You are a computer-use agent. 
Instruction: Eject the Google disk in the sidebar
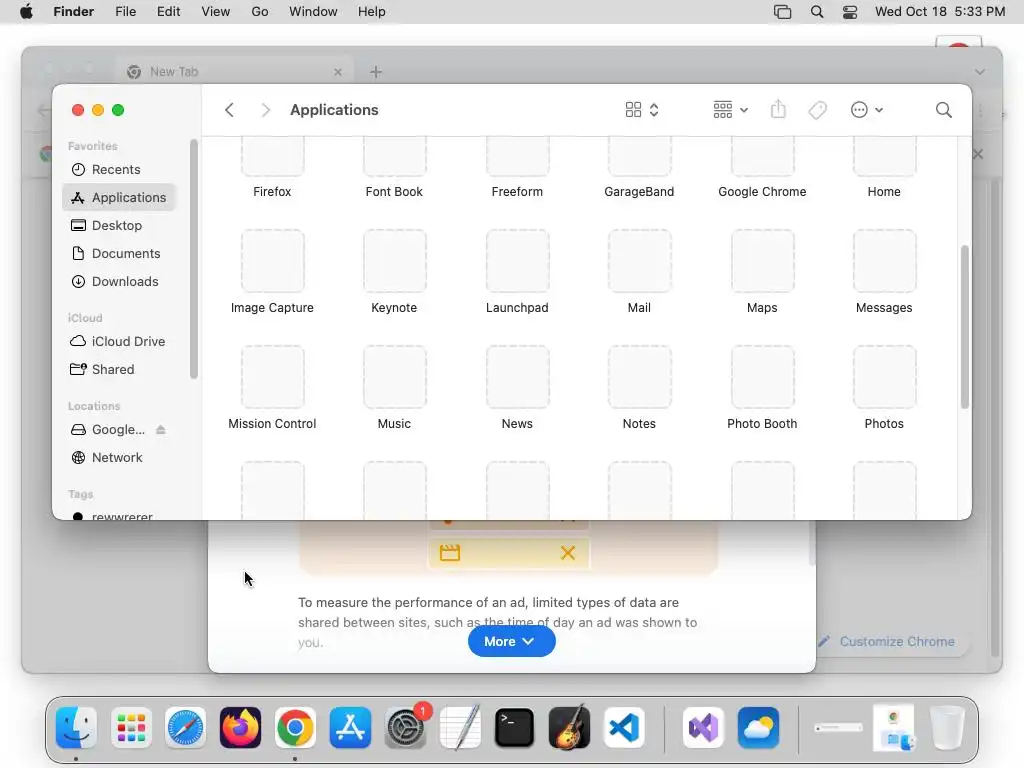pos(161,430)
